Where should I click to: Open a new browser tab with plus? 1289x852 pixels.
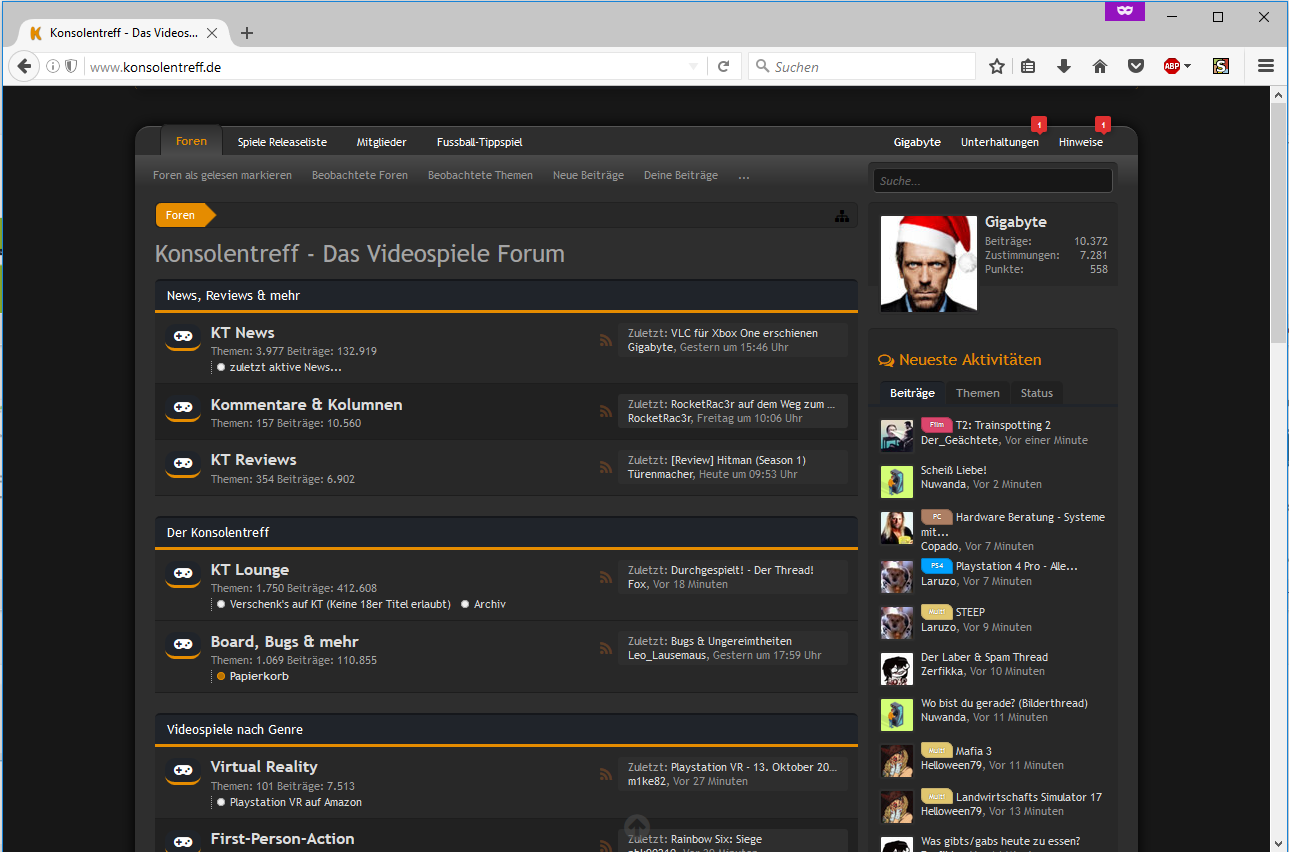pos(247,33)
